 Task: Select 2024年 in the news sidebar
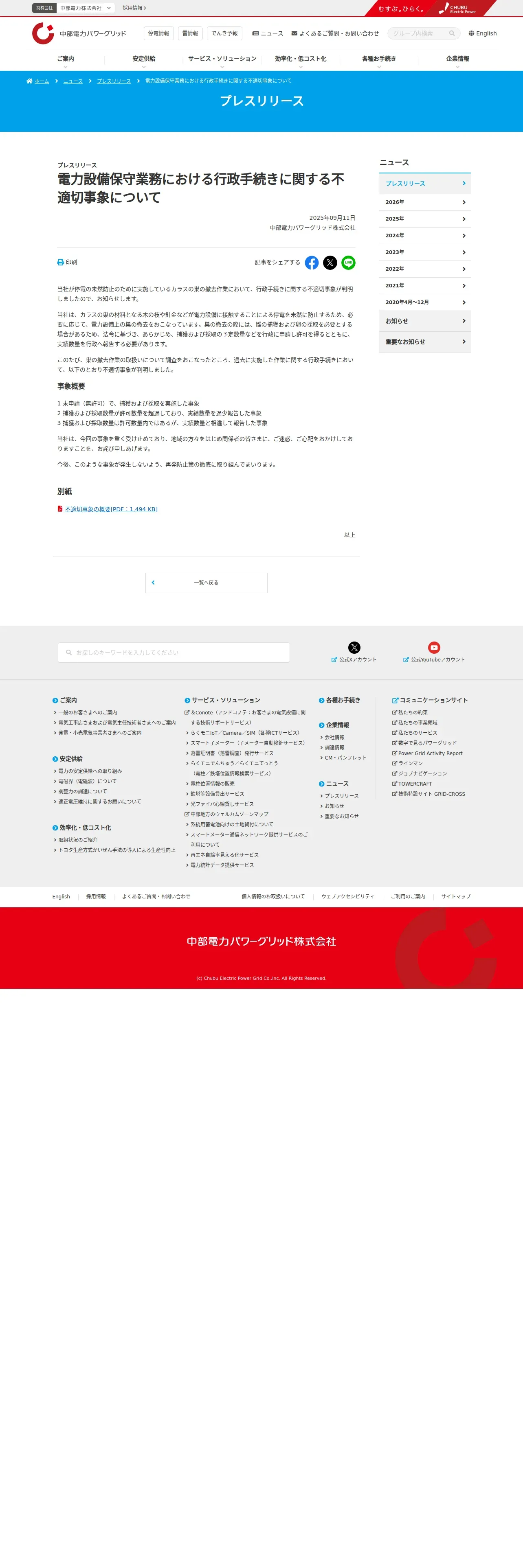click(x=424, y=236)
